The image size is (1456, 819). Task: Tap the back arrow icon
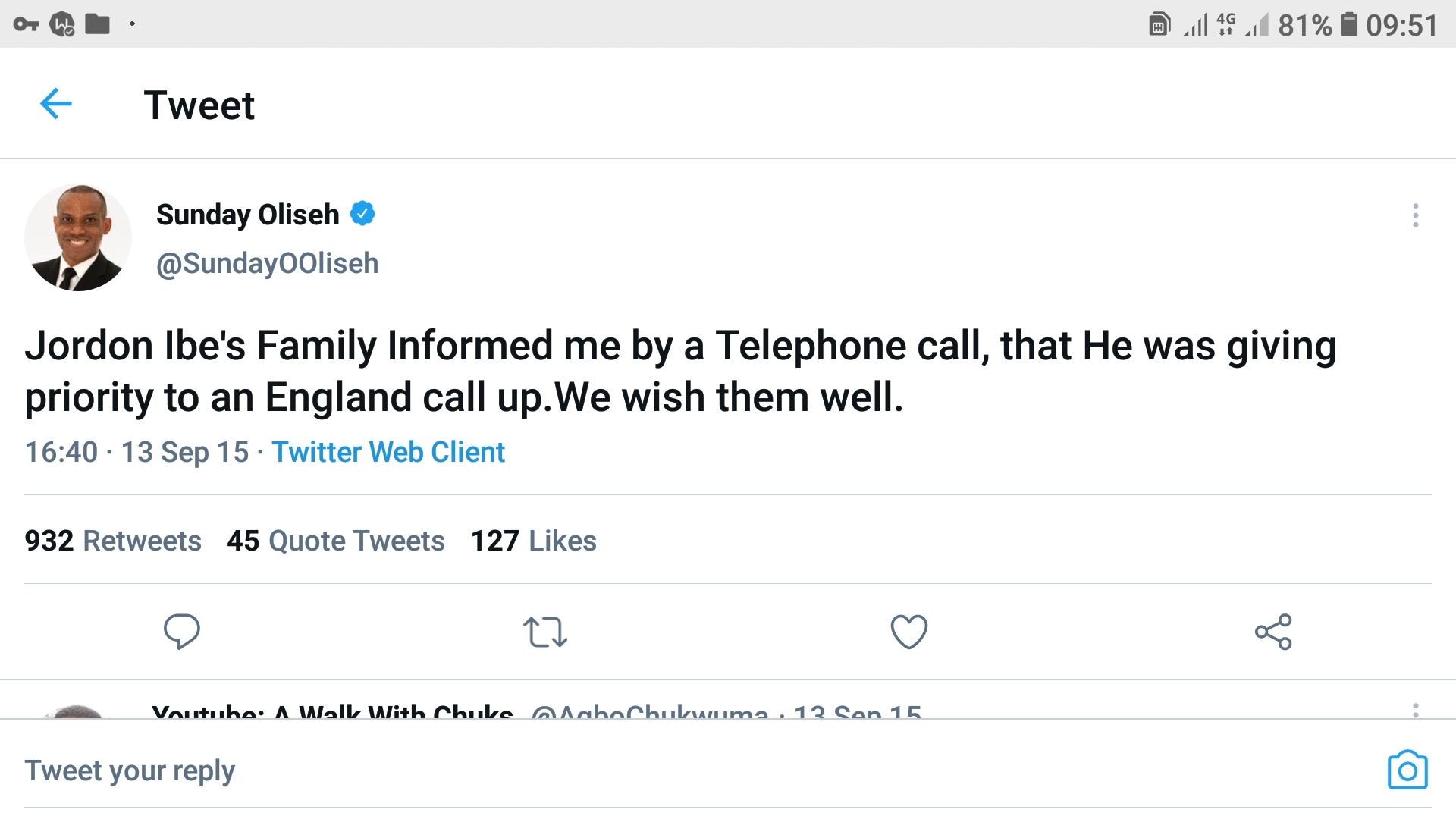[56, 104]
